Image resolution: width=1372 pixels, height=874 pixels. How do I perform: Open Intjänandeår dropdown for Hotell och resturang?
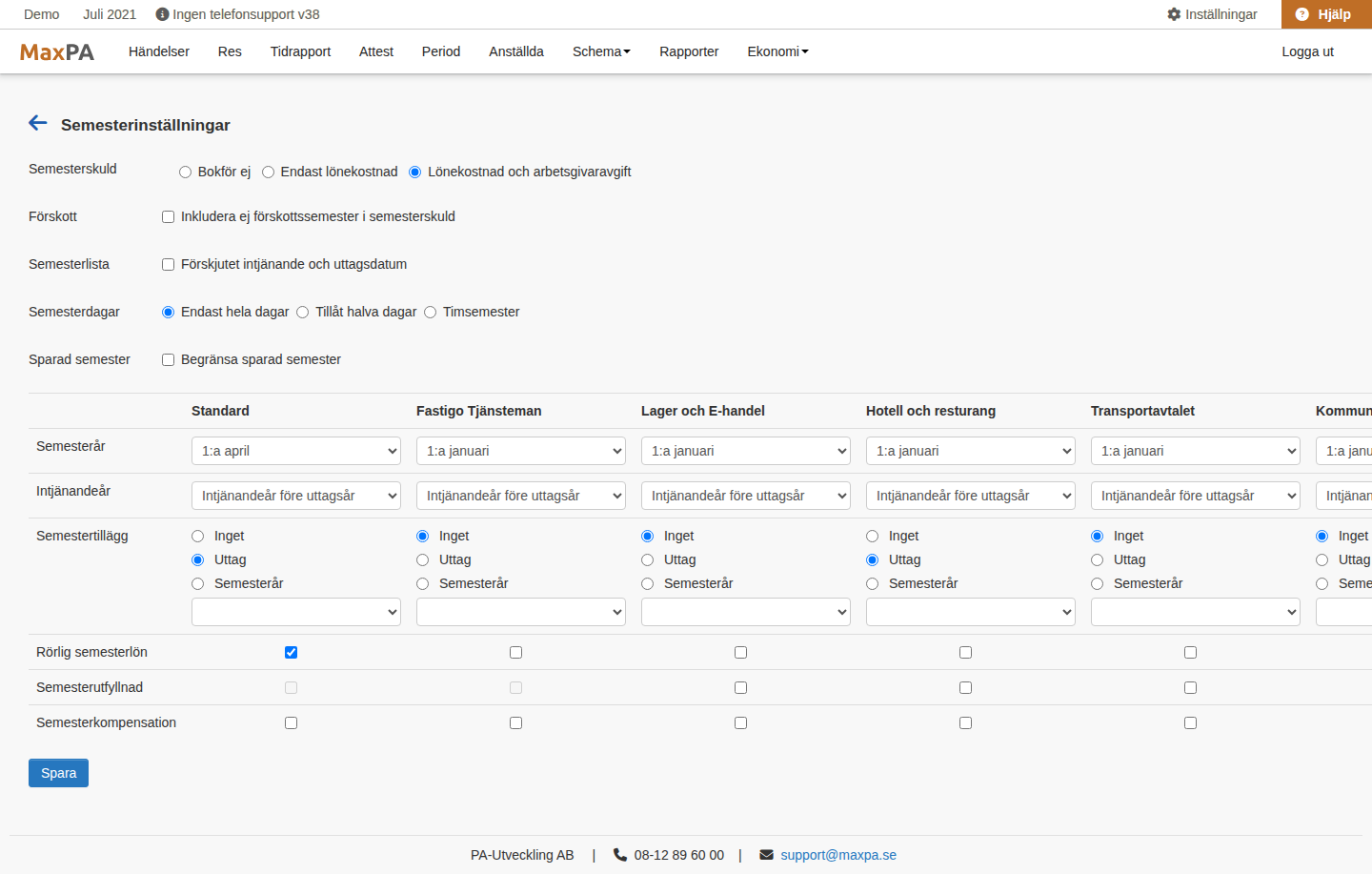[x=971, y=496]
